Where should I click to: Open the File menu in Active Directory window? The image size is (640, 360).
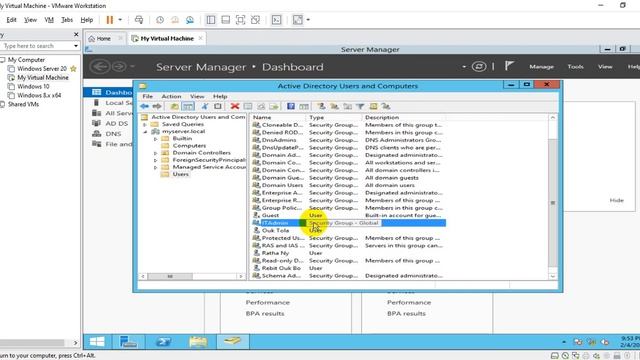point(147,96)
